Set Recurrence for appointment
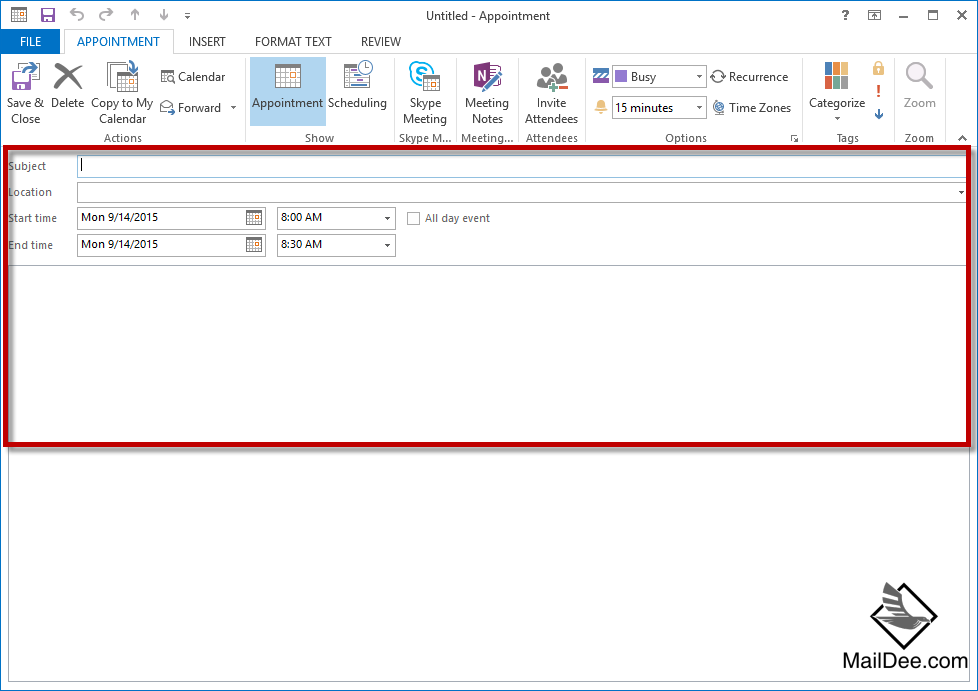Image resolution: width=978 pixels, height=691 pixels. pyautogui.click(x=749, y=77)
